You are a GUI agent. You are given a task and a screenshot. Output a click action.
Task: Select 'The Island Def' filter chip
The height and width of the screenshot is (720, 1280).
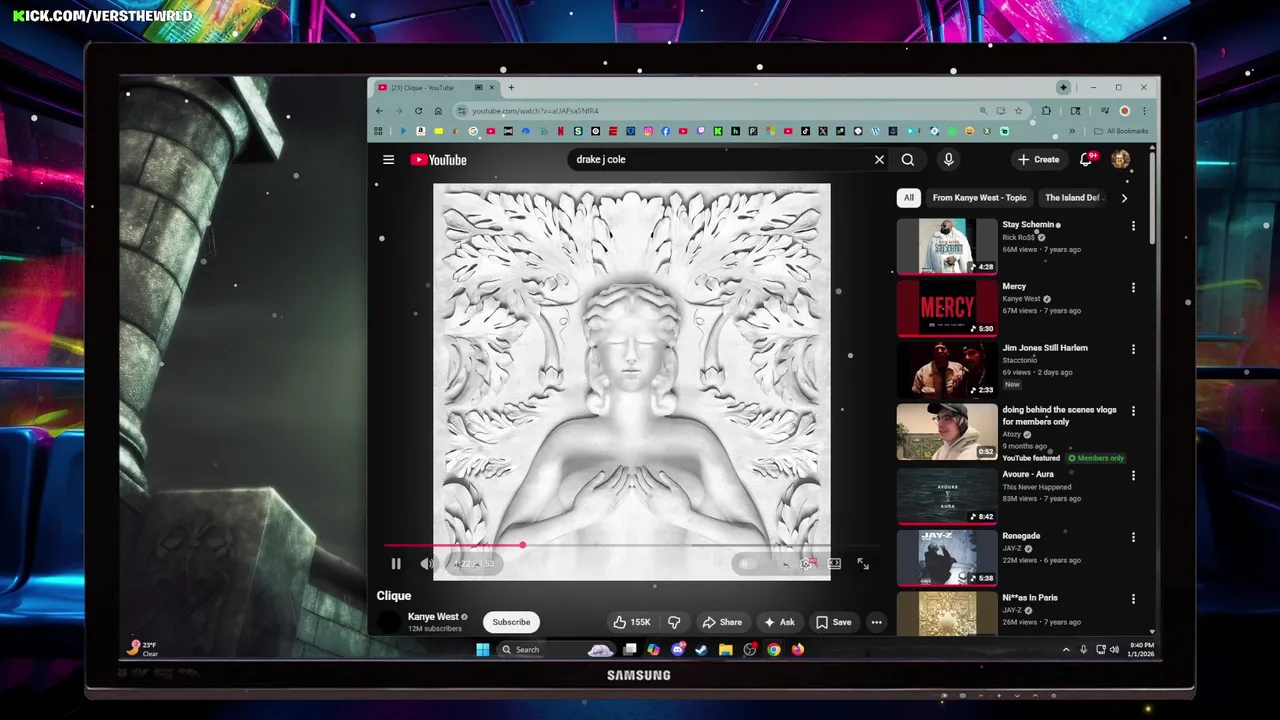point(1072,198)
